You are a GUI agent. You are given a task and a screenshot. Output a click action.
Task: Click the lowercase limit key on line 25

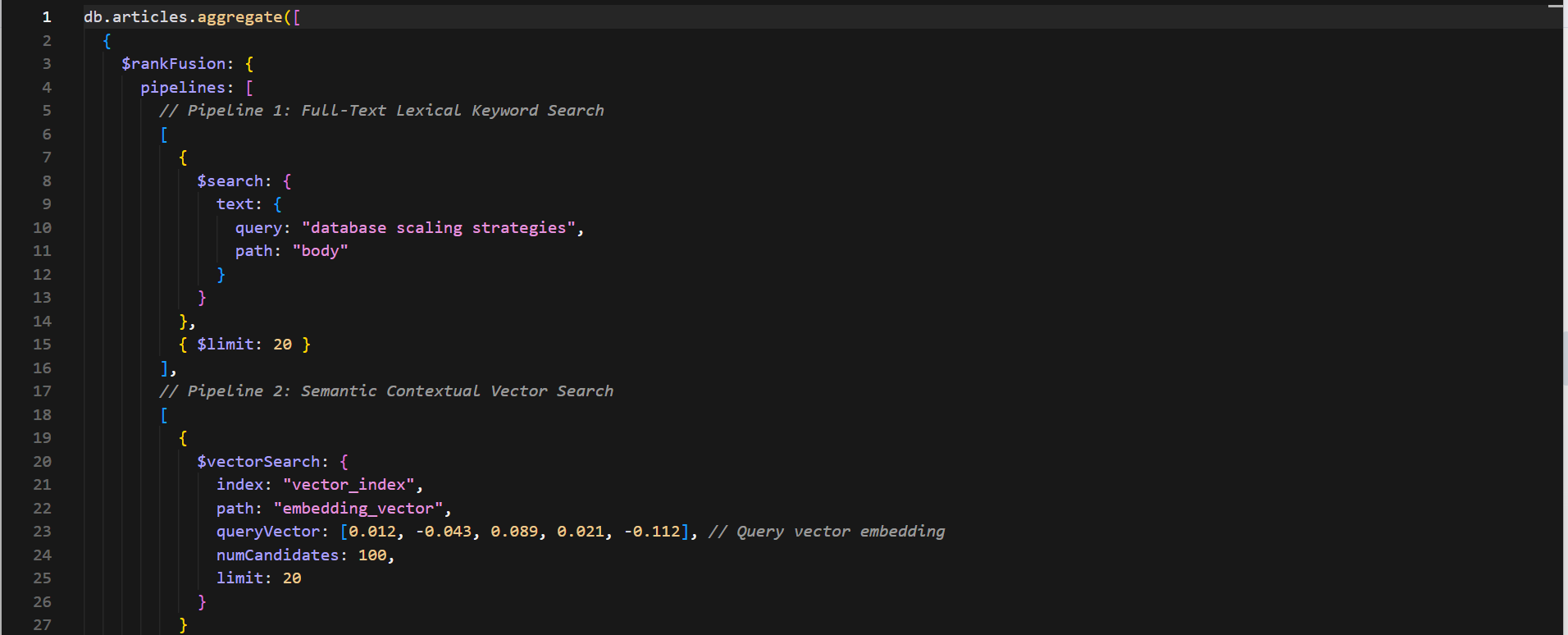pyautogui.click(x=239, y=578)
